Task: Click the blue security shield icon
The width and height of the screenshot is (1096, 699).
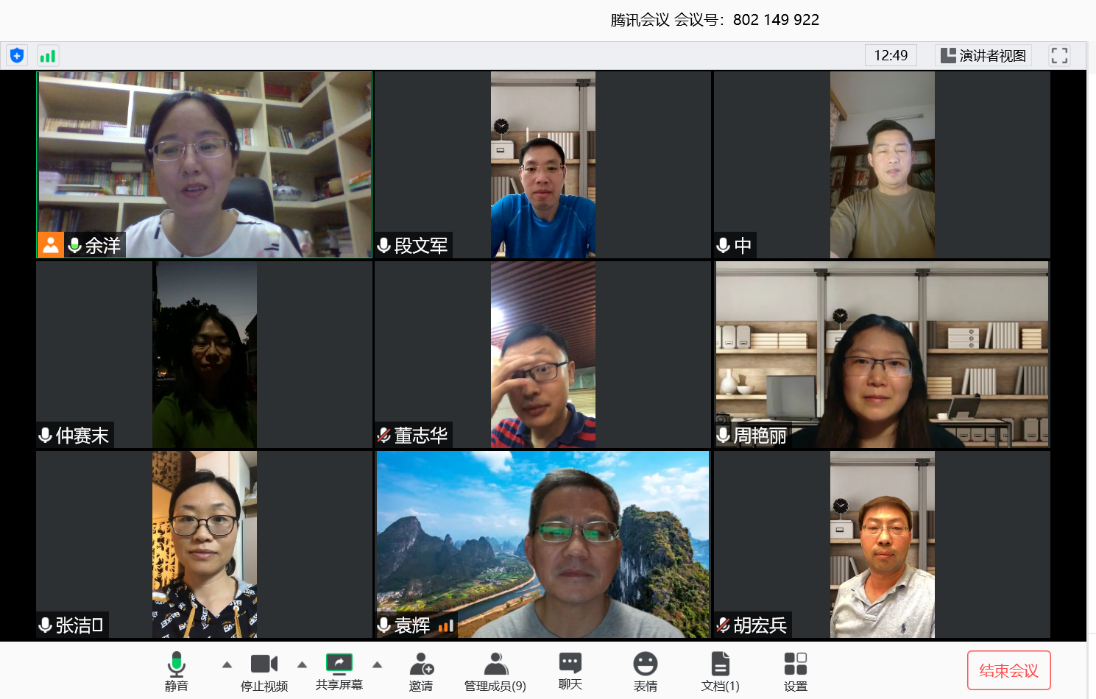Action: (17, 55)
